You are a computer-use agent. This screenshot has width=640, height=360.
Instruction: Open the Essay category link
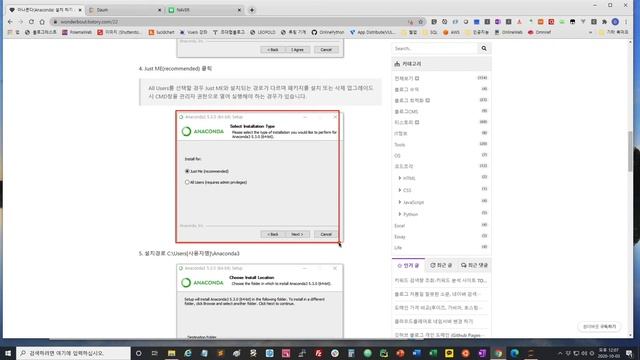tap(400, 237)
